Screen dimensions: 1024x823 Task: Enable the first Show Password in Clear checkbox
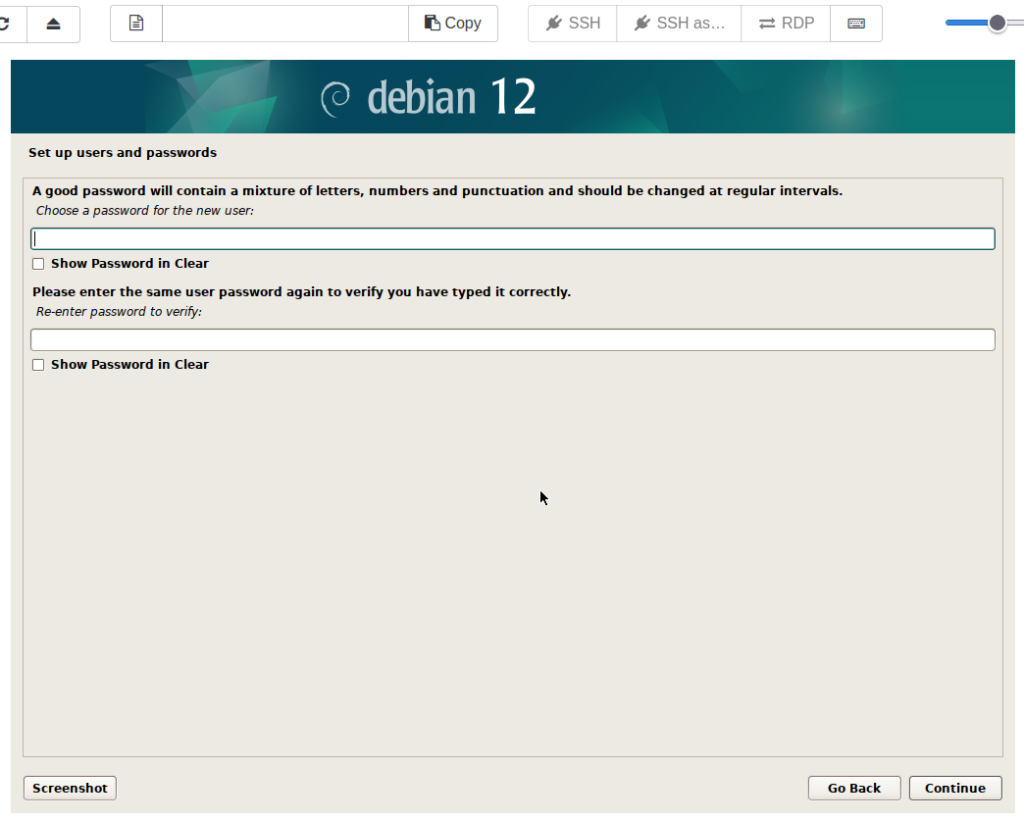tap(38, 264)
